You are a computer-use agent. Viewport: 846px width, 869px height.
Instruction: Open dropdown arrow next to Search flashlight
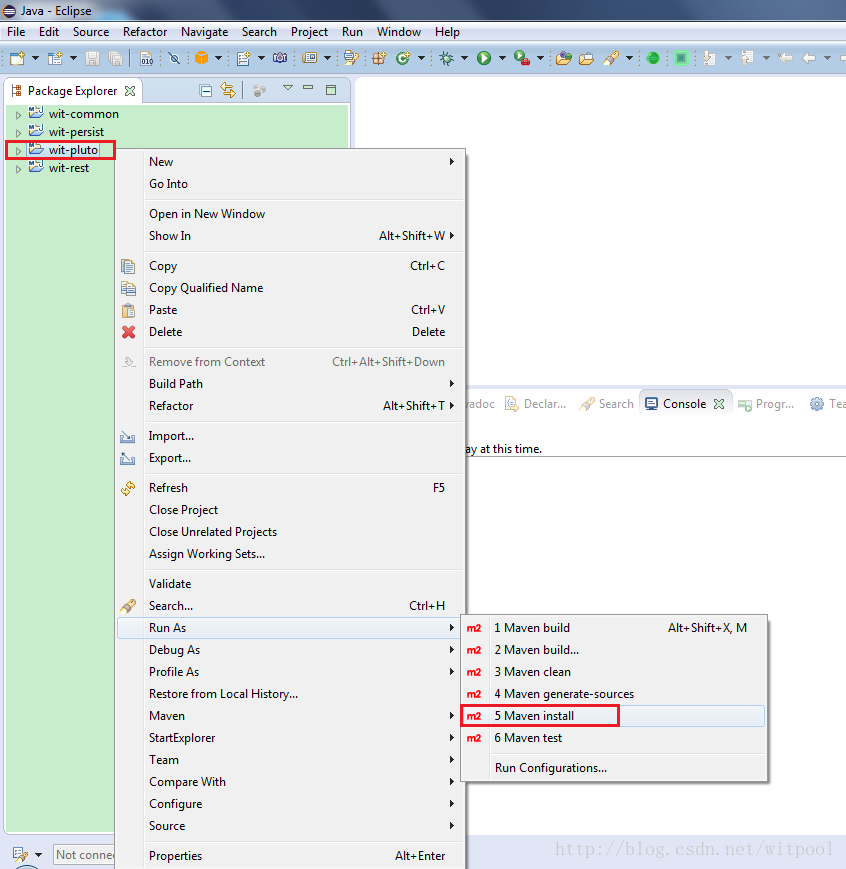(x=629, y=58)
